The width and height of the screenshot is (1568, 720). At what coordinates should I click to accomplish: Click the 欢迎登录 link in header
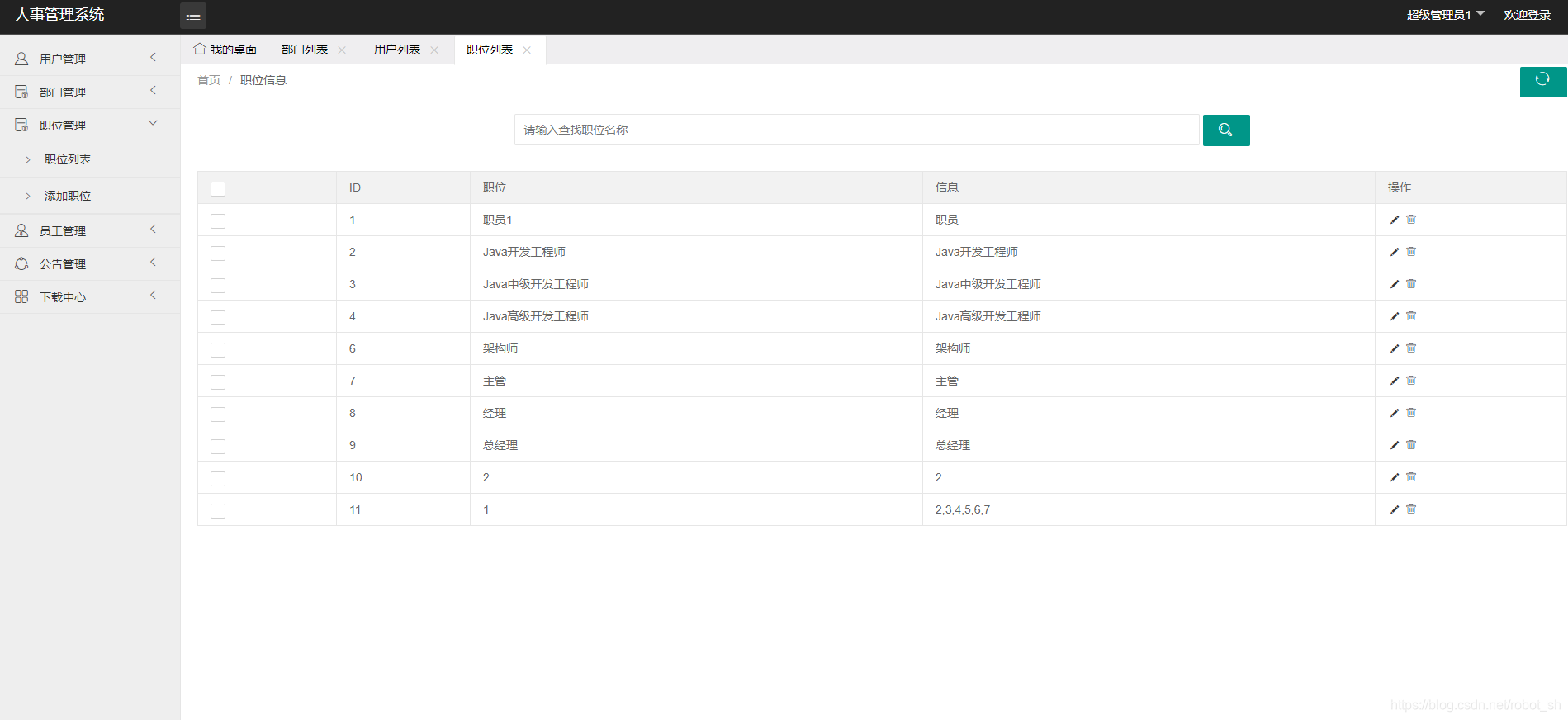click(1528, 15)
